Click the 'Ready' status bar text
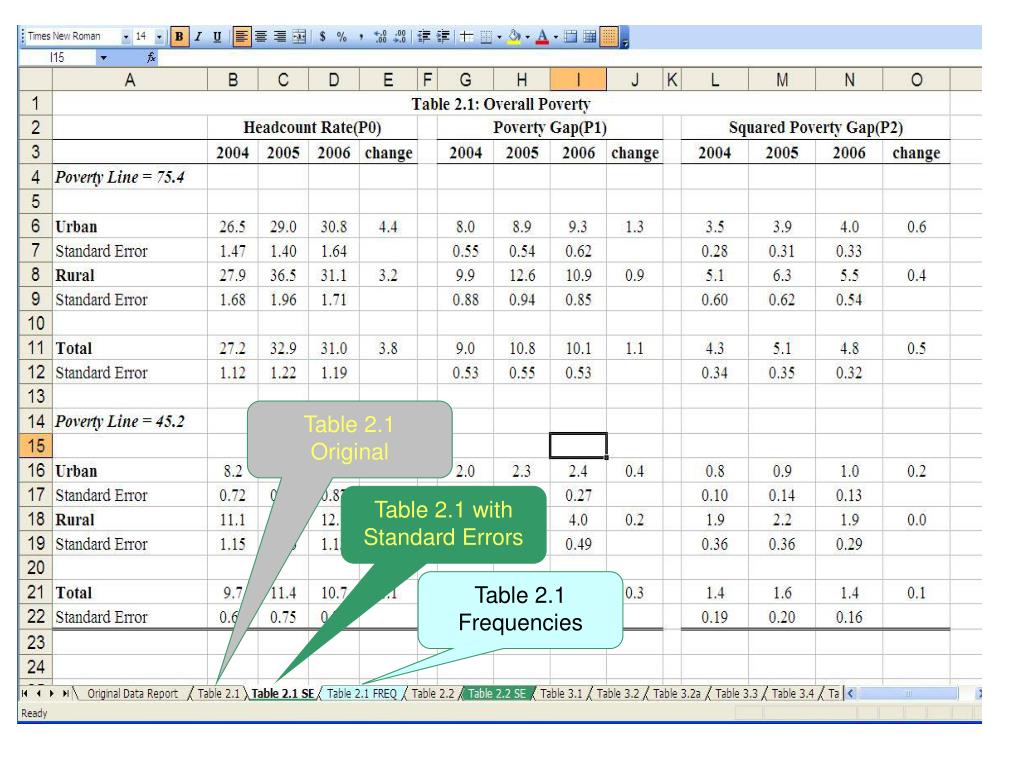This screenshot has width=1024, height=768. (x=34, y=713)
